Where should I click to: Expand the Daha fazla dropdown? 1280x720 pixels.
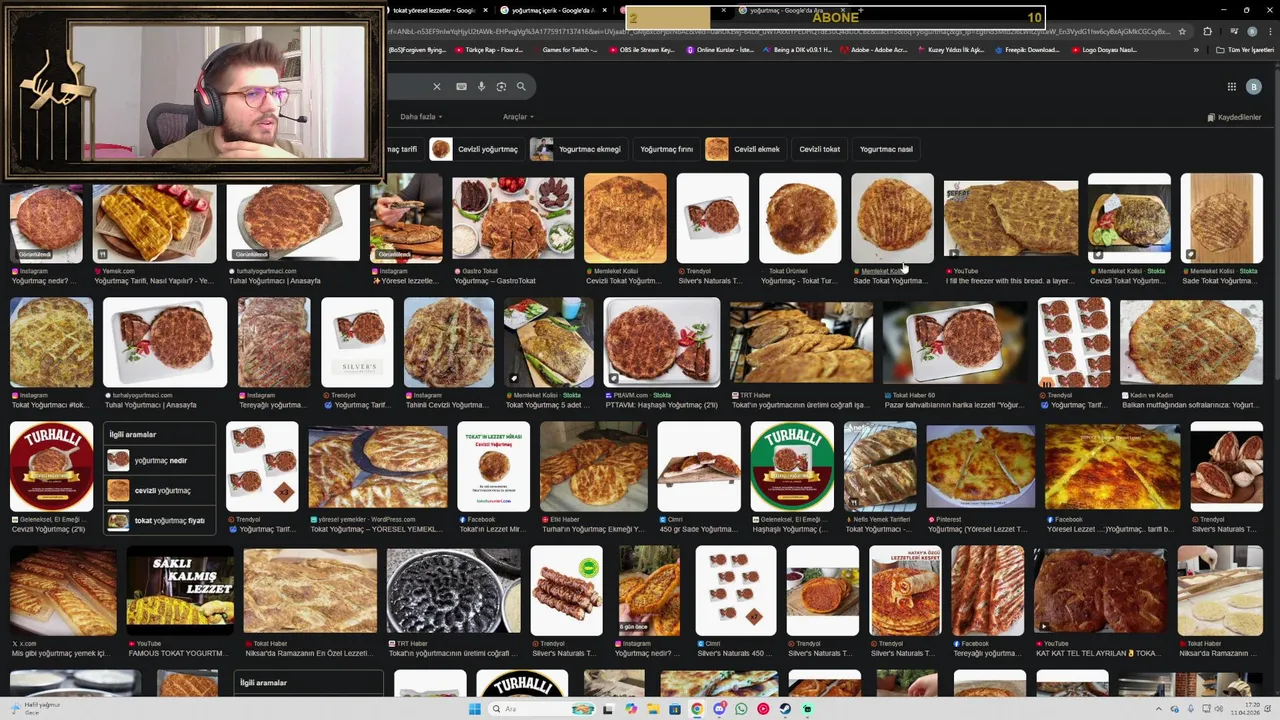(421, 117)
